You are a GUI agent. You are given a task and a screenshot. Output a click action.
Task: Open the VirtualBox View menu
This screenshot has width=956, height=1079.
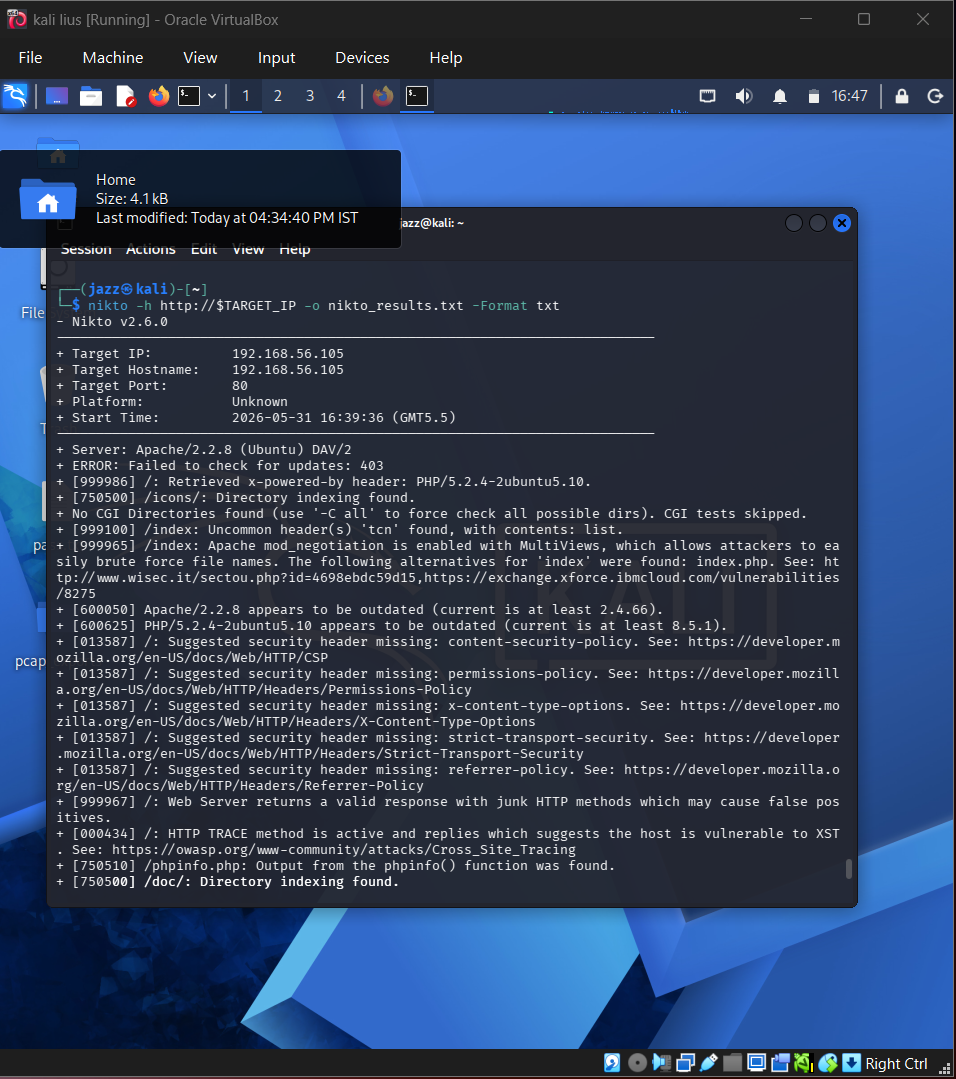pyautogui.click(x=200, y=58)
